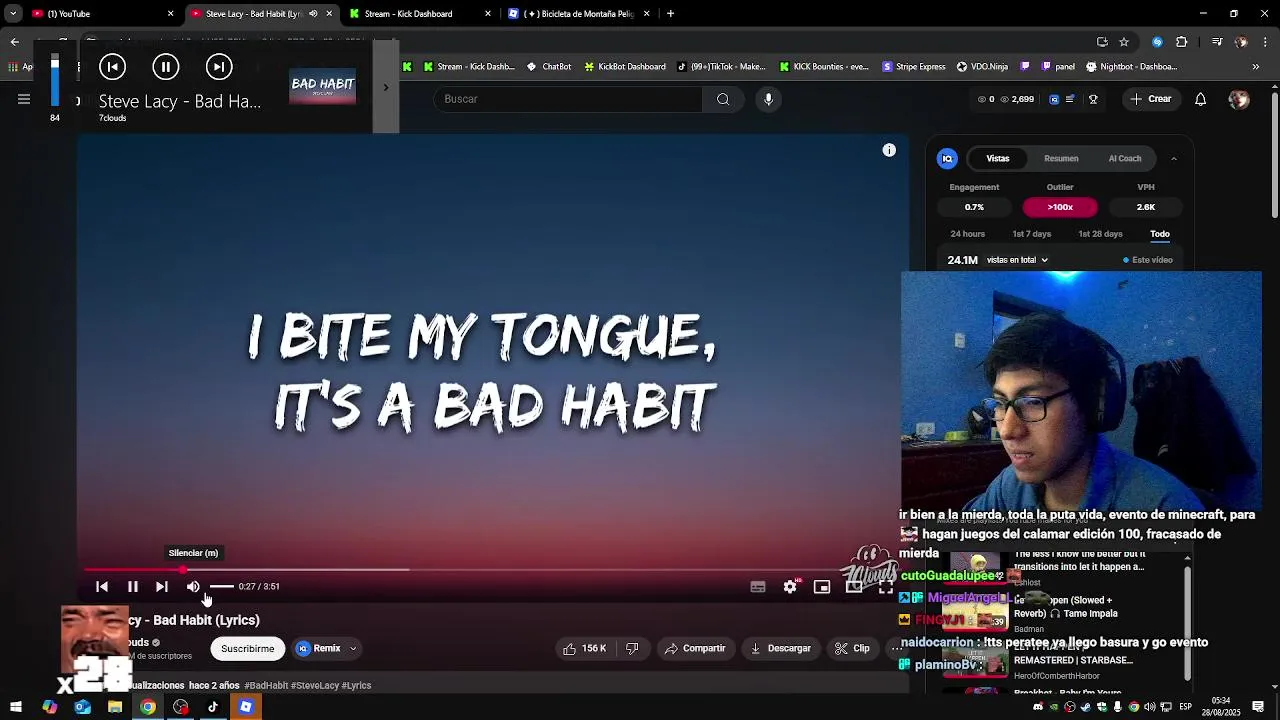The width and height of the screenshot is (1280, 720).
Task: Adjust the YouTube volume slider
Action: (x=221, y=587)
